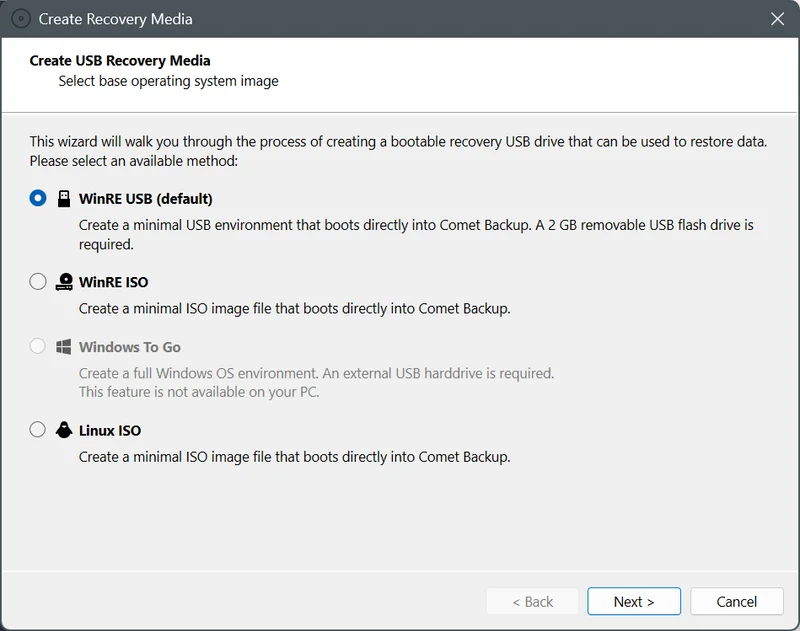
Task: Proceed with the Next button
Action: 634,601
